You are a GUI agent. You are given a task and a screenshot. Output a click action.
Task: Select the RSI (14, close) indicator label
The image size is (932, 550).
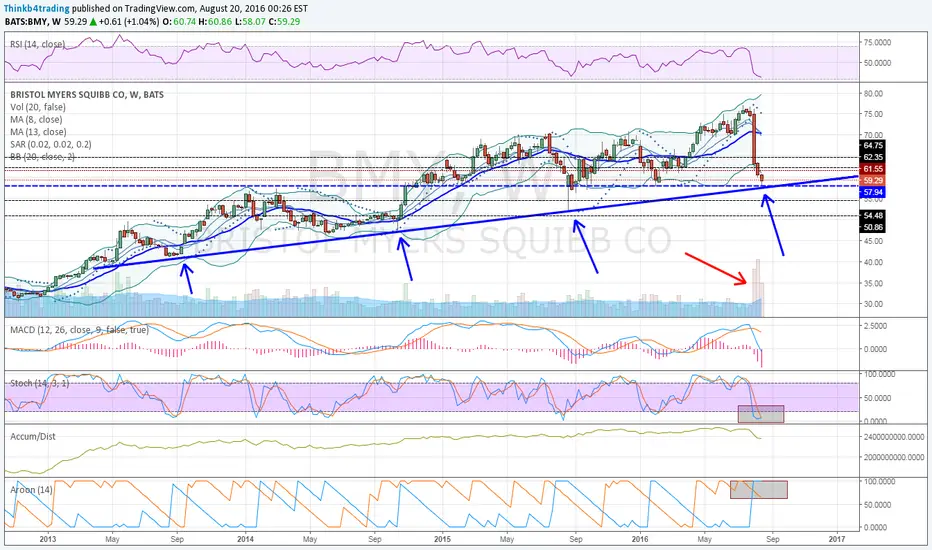(x=38, y=45)
